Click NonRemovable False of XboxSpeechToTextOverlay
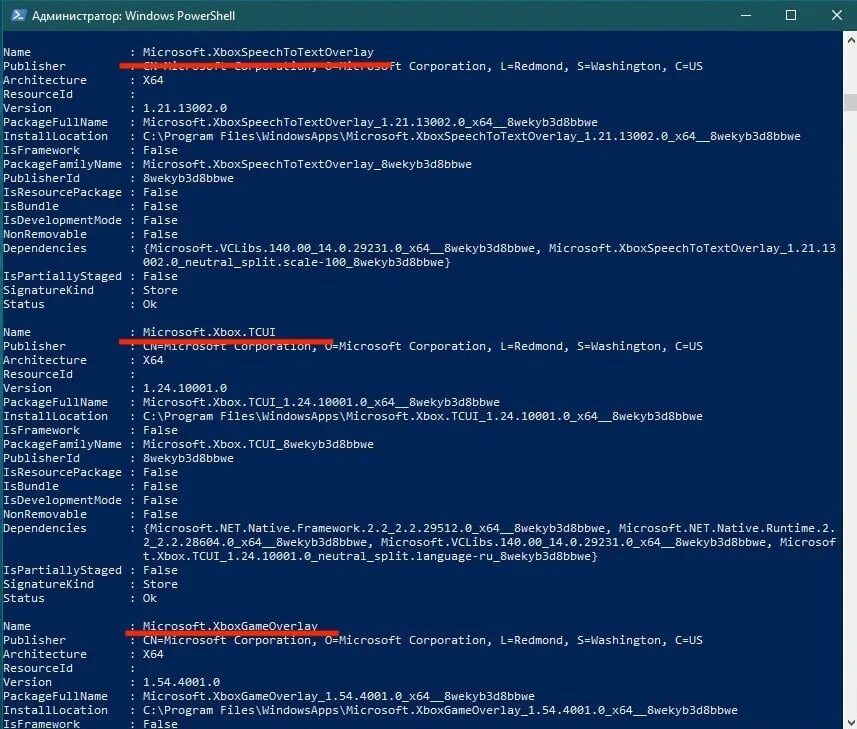Viewport: 857px width, 729px height. click(x=160, y=234)
